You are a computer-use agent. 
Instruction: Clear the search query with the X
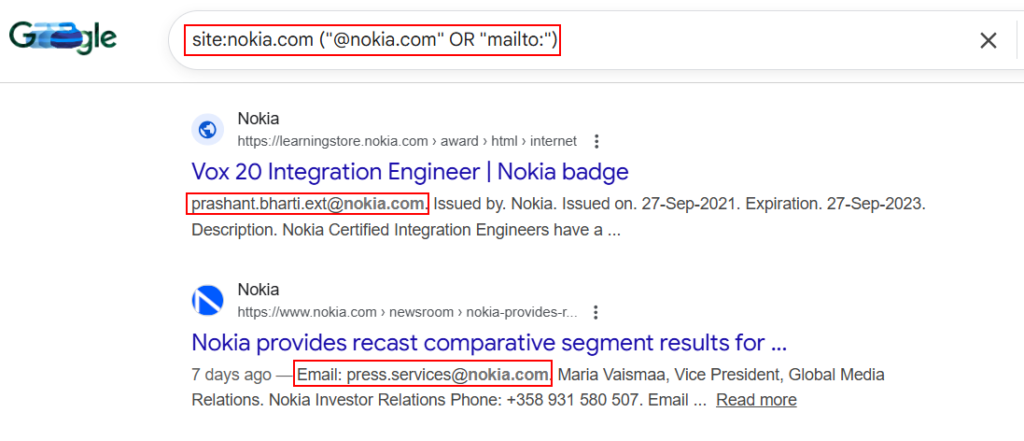pos(988,40)
